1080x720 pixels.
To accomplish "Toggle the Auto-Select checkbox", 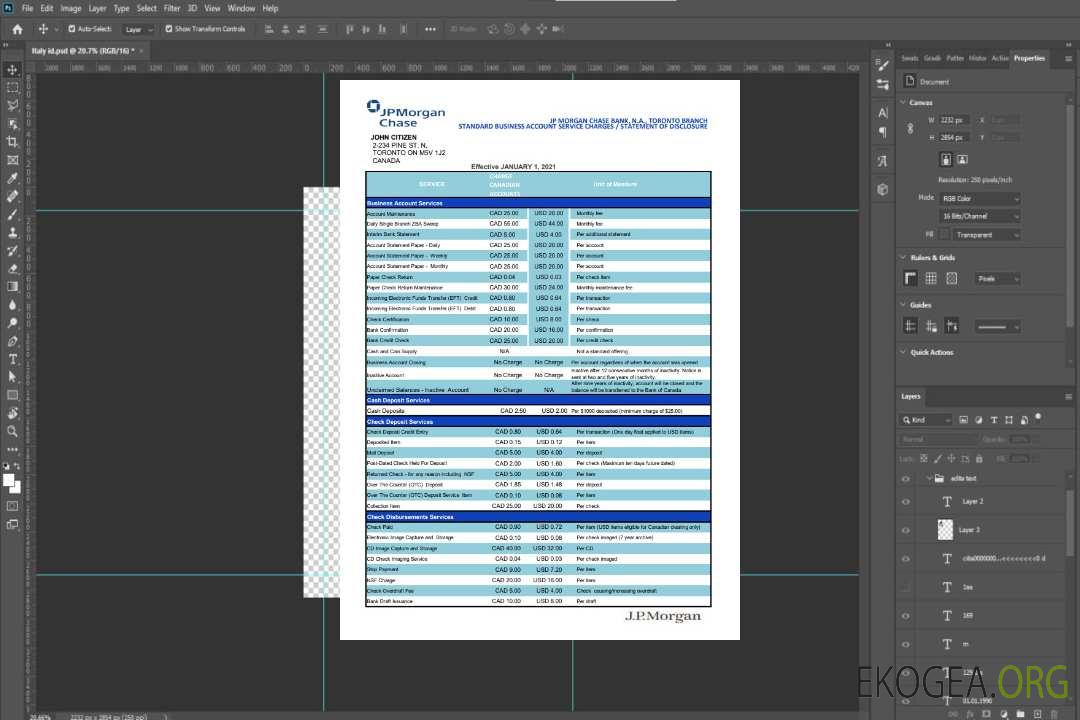I will [x=72, y=29].
